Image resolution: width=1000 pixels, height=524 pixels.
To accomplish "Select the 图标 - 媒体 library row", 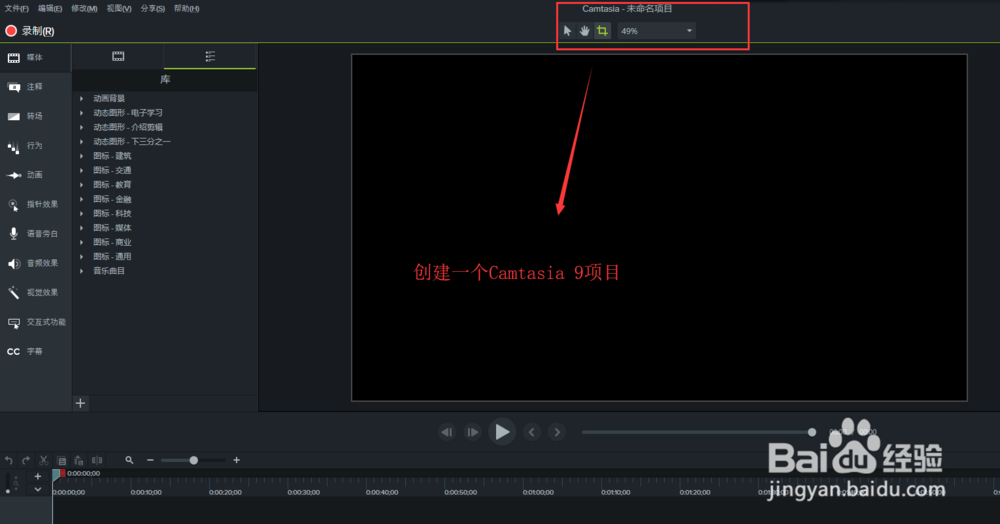I will 165,228.
